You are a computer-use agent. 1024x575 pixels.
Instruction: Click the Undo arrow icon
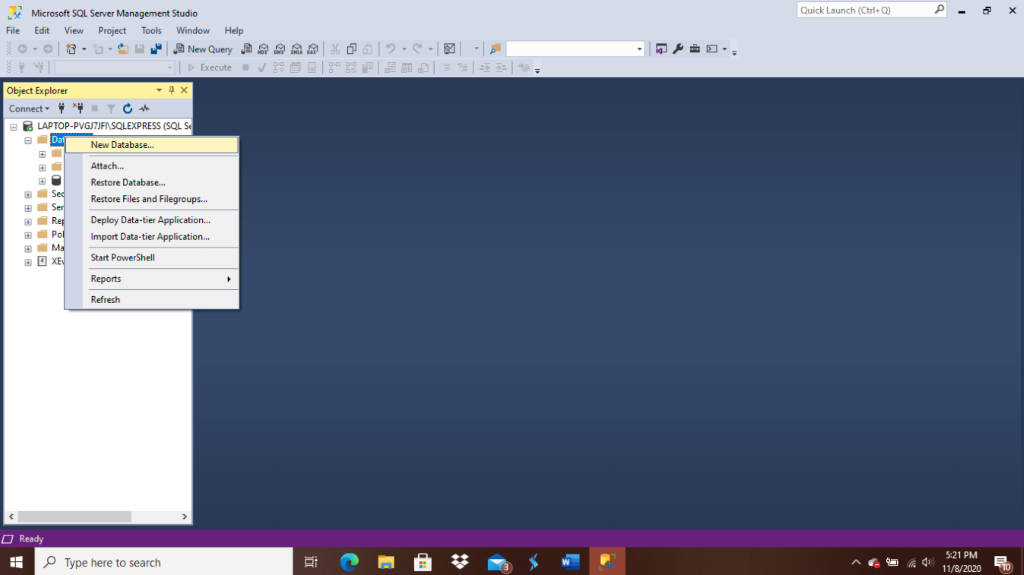(391, 49)
